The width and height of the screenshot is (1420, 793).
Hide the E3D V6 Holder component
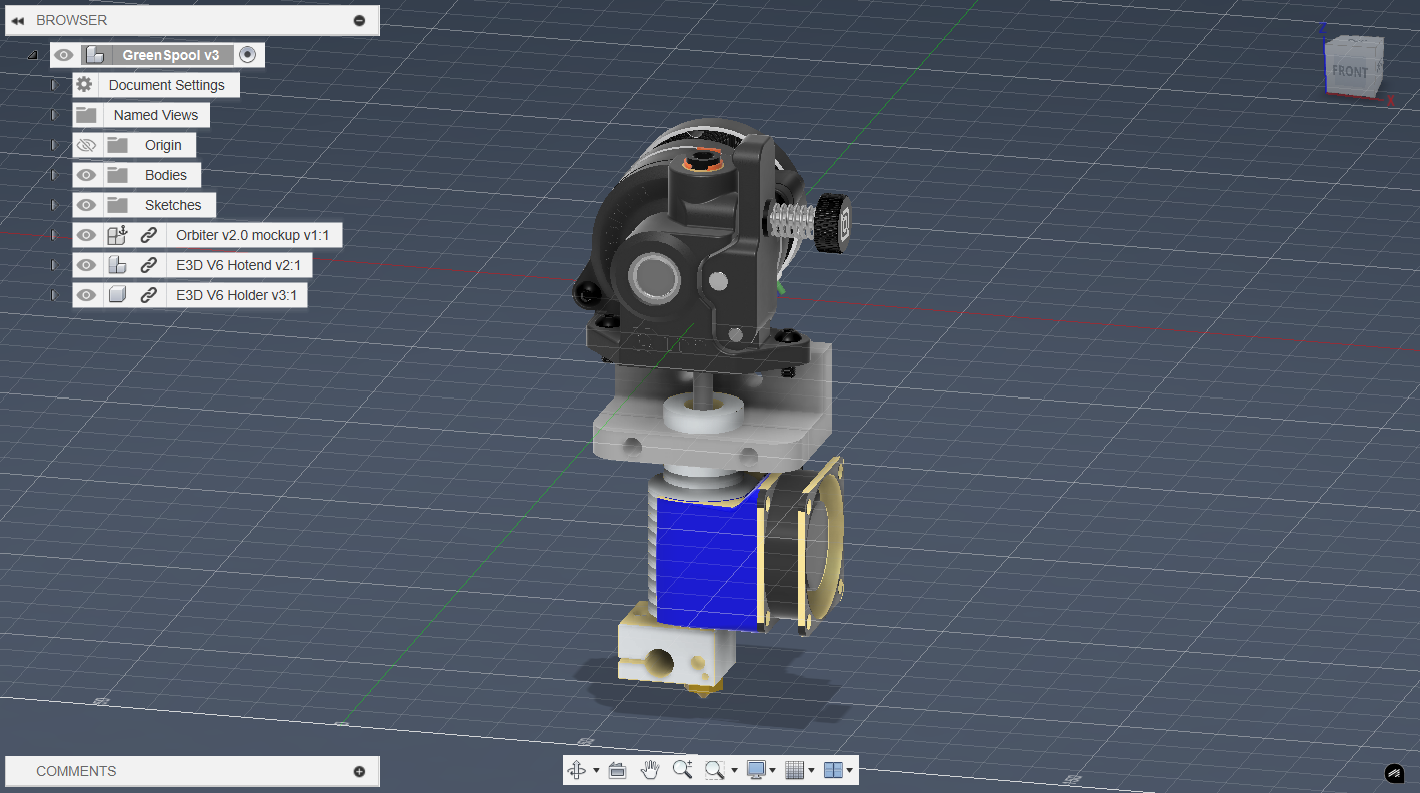click(x=86, y=295)
